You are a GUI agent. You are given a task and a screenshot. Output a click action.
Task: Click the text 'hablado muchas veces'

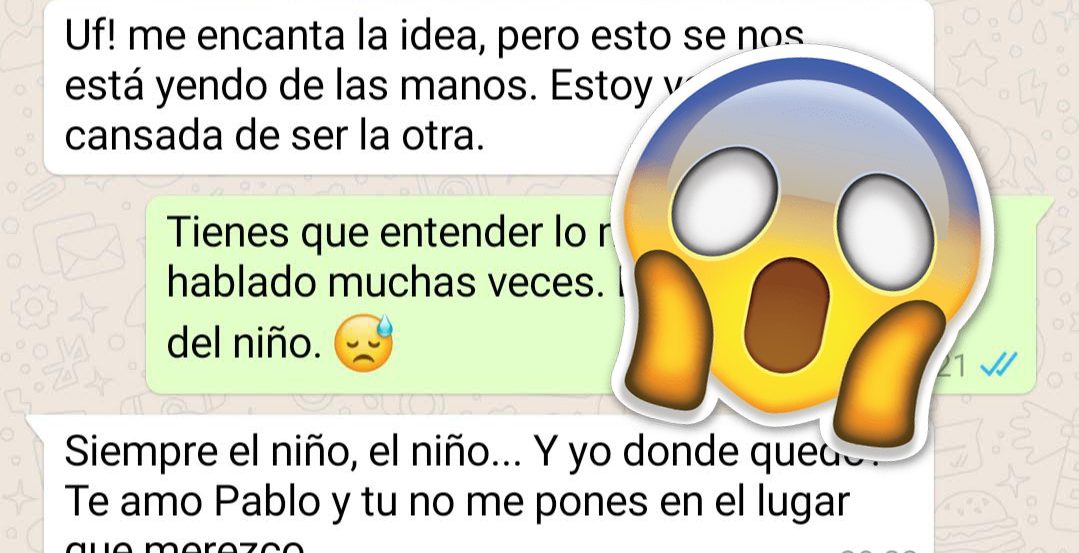[382, 284]
